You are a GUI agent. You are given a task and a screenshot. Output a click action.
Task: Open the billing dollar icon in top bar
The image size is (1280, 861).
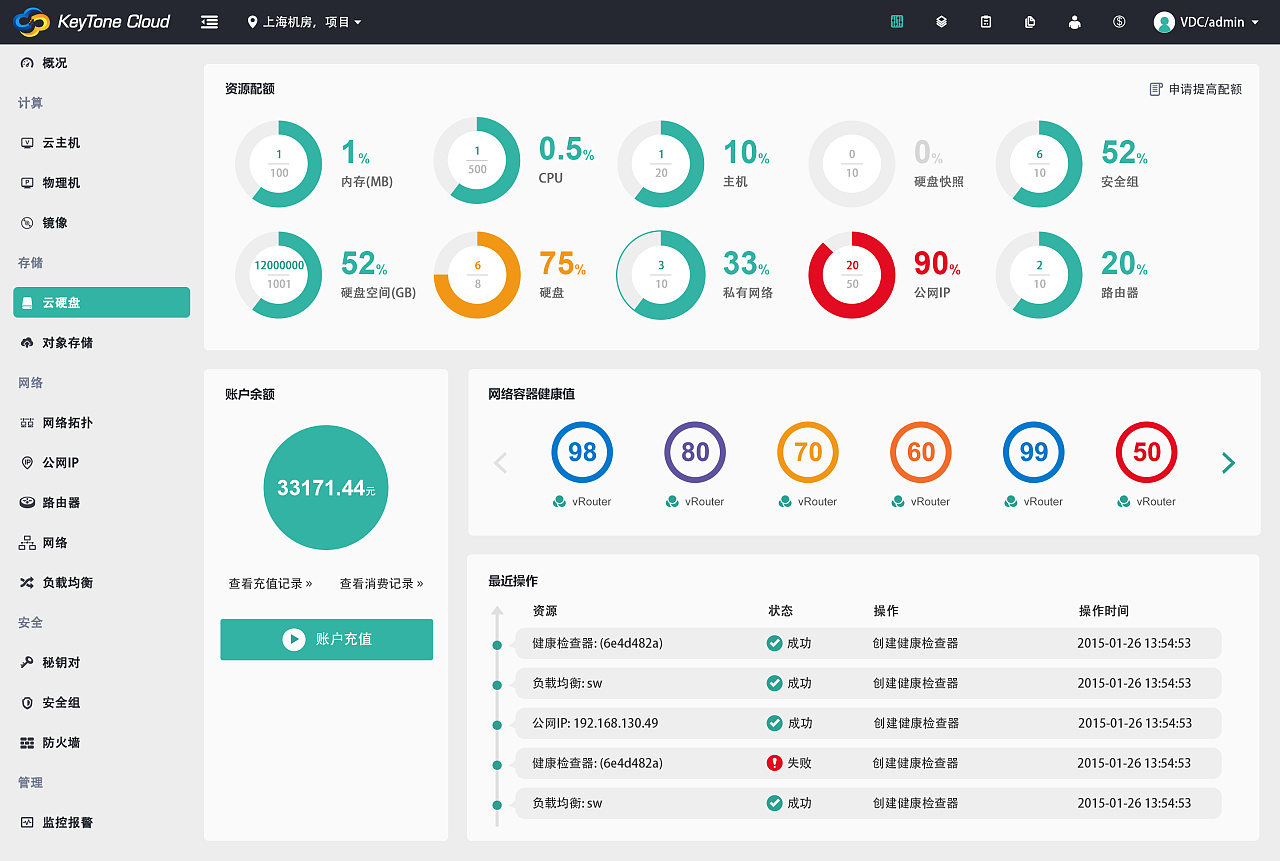point(1118,21)
